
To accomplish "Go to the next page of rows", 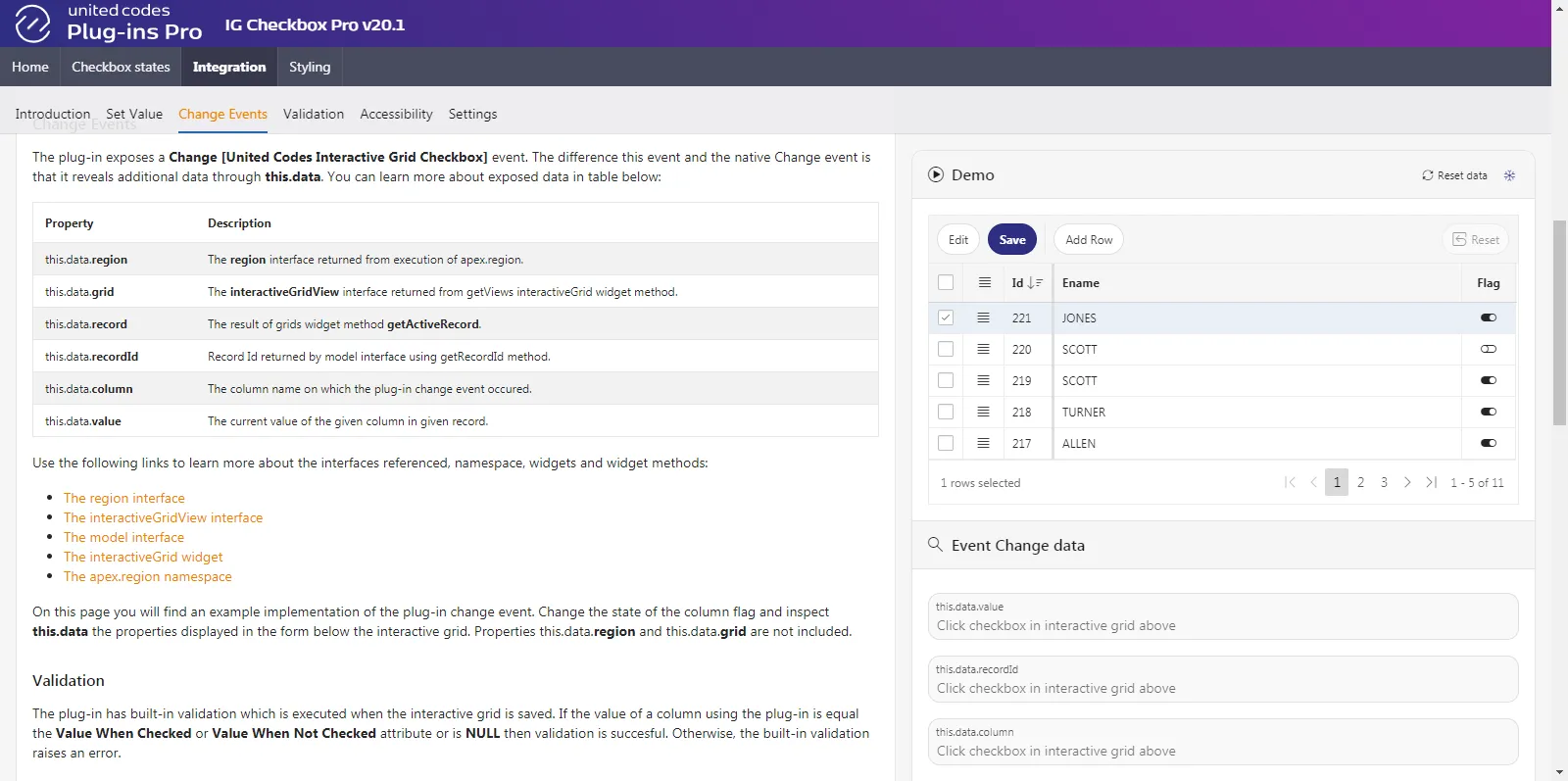I will click(1407, 482).
